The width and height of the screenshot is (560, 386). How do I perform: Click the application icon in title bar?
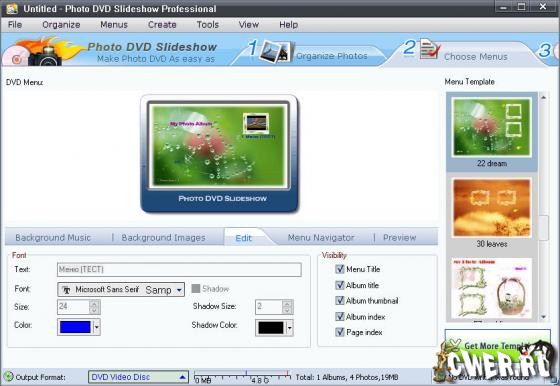[x=12, y=8]
